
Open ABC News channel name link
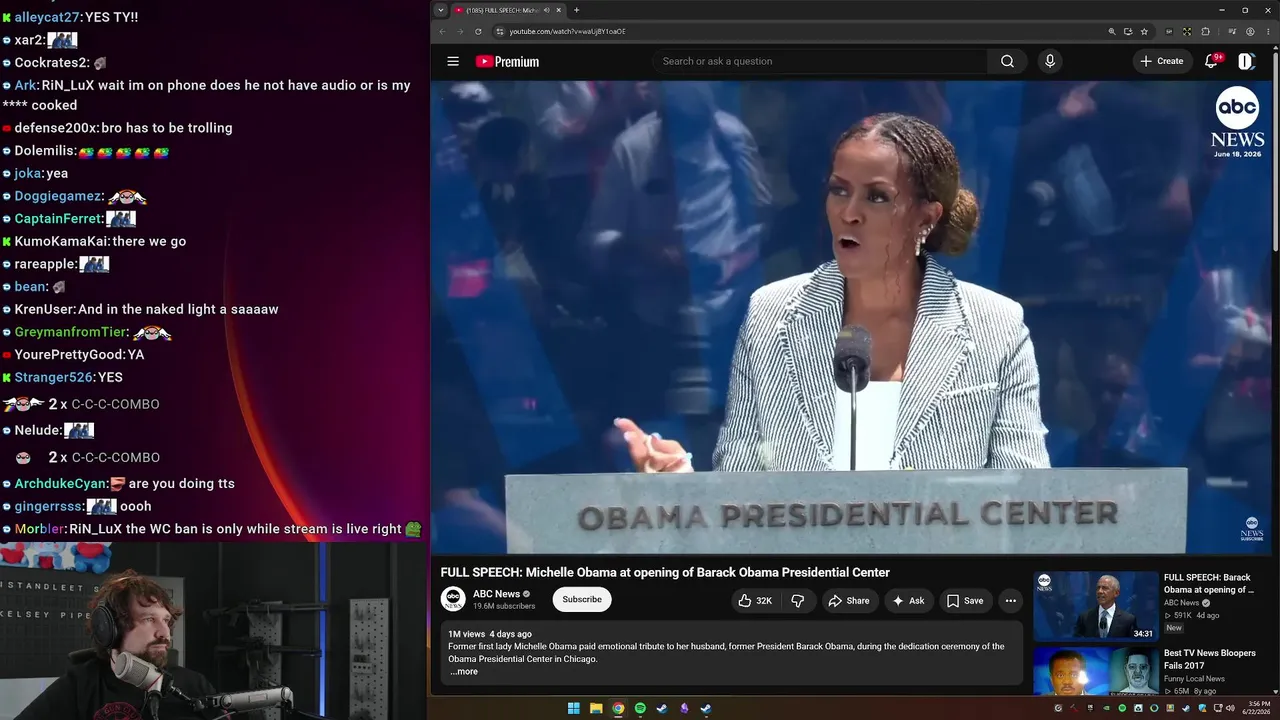(496, 594)
